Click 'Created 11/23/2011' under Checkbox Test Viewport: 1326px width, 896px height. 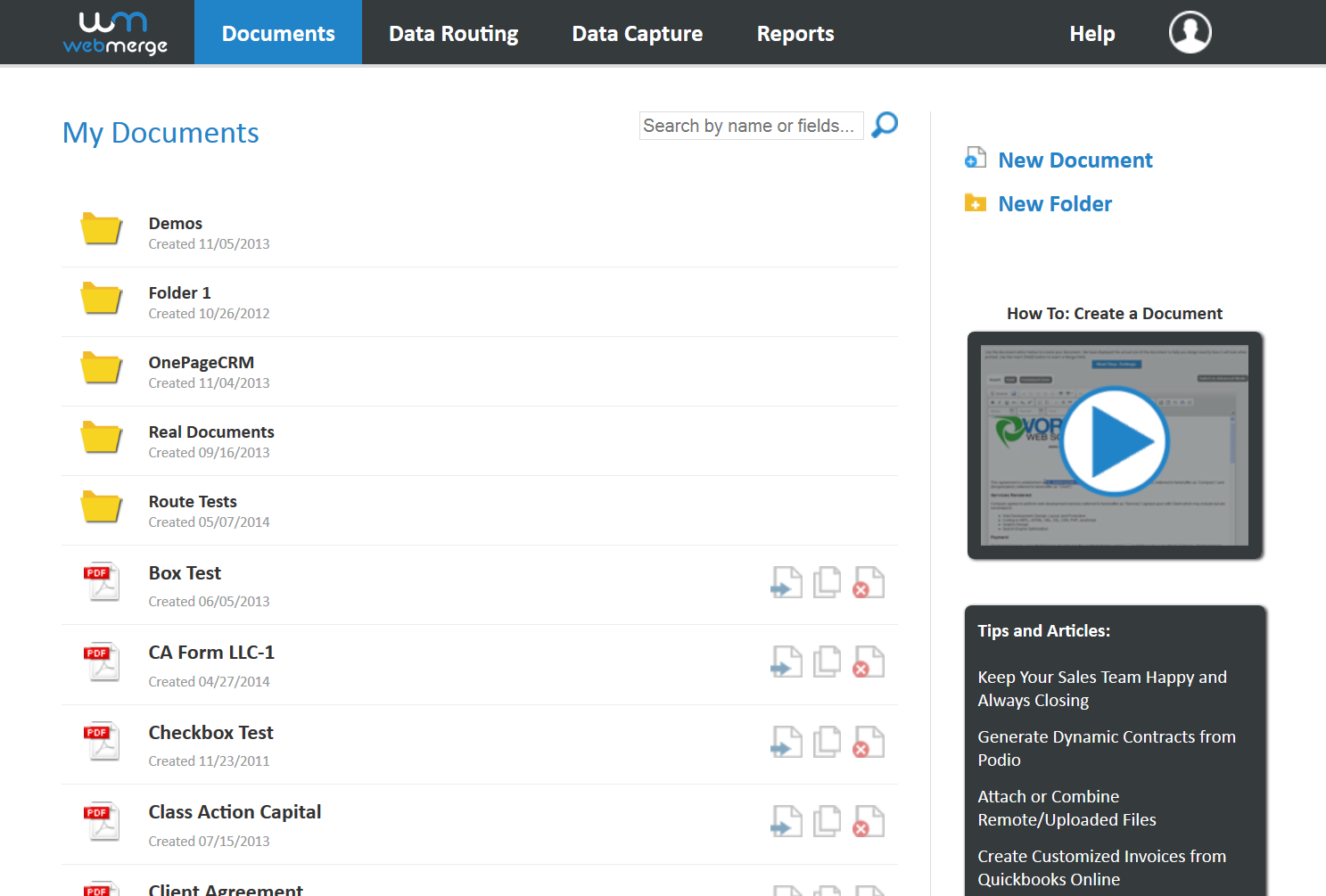(209, 761)
